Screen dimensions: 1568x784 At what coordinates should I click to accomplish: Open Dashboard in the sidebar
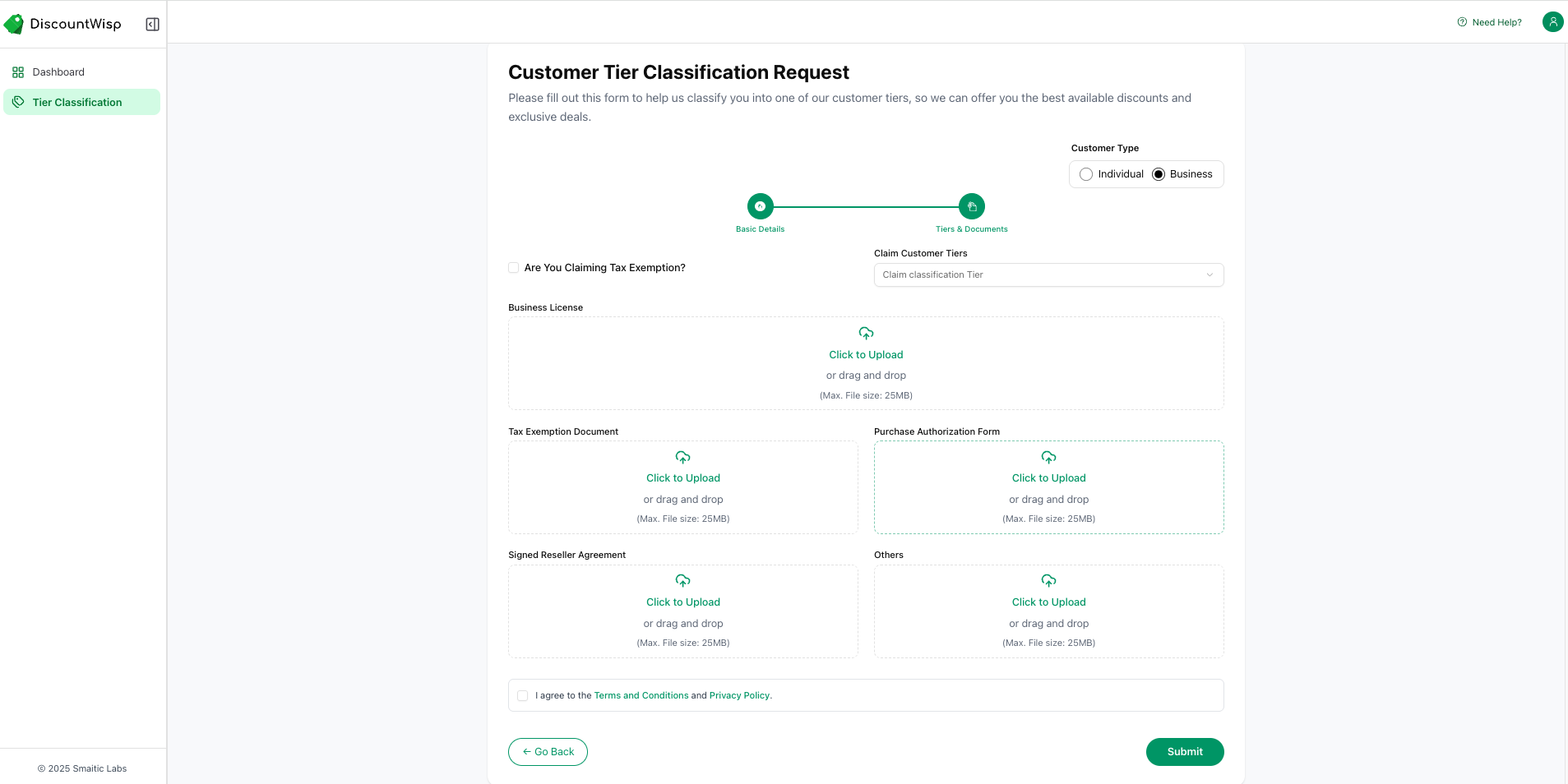pyautogui.click(x=58, y=72)
